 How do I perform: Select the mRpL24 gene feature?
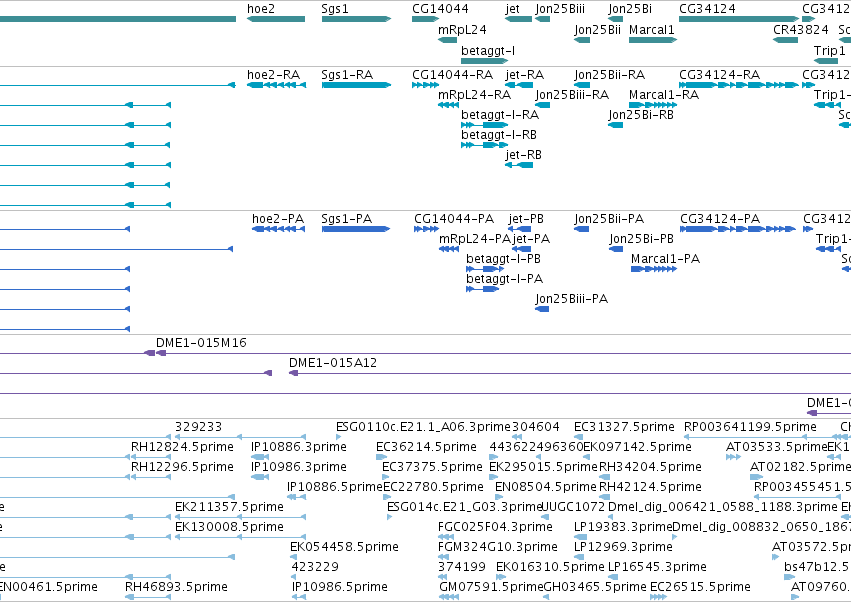coord(448,40)
